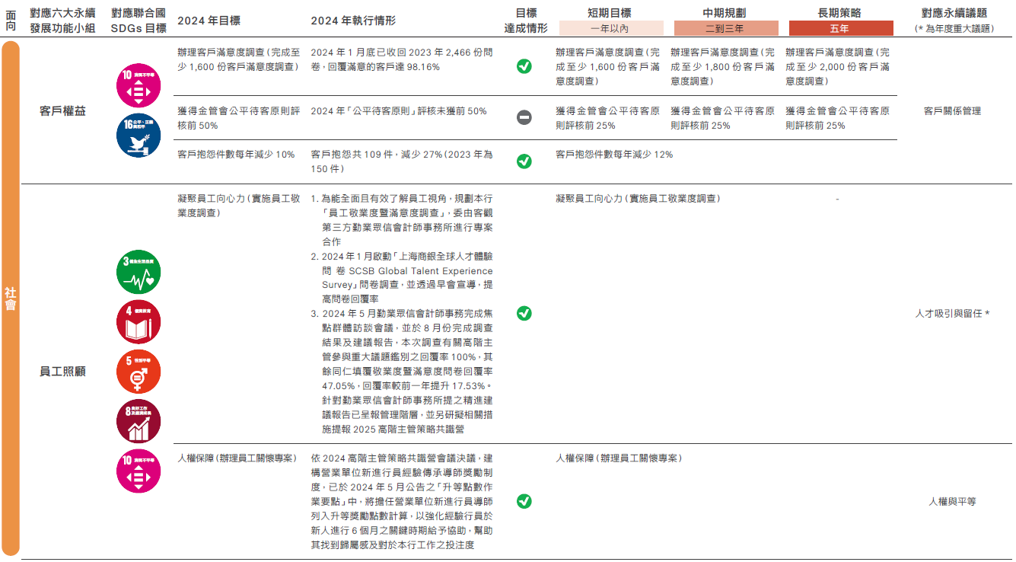This screenshot has width=1016, height=562.
Task: Click the (* 為年度重大議題) note
Action: 954,29
